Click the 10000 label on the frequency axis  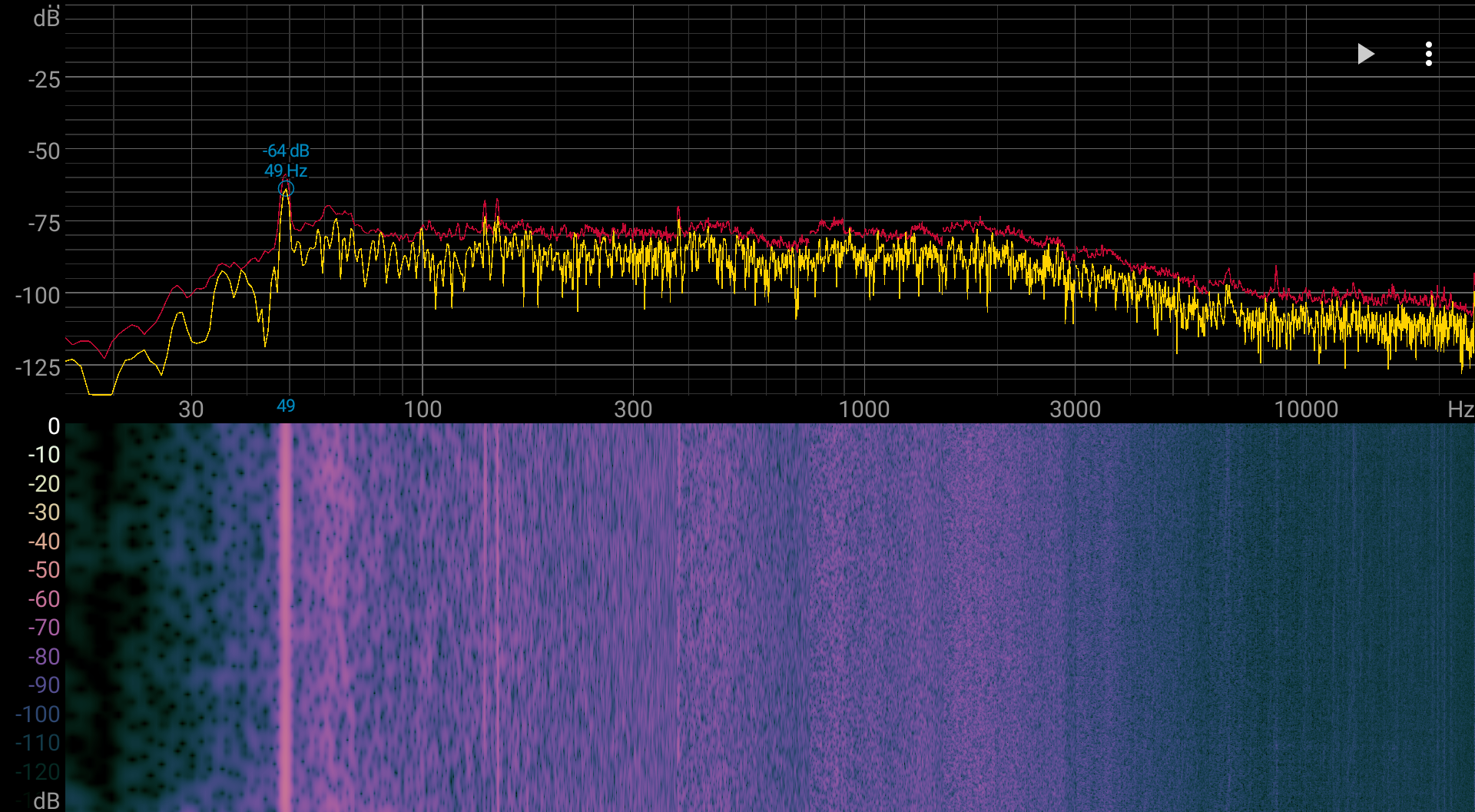click(x=1306, y=409)
